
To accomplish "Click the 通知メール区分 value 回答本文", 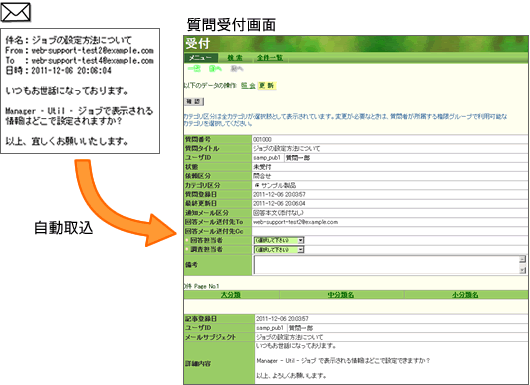I will tap(278, 213).
